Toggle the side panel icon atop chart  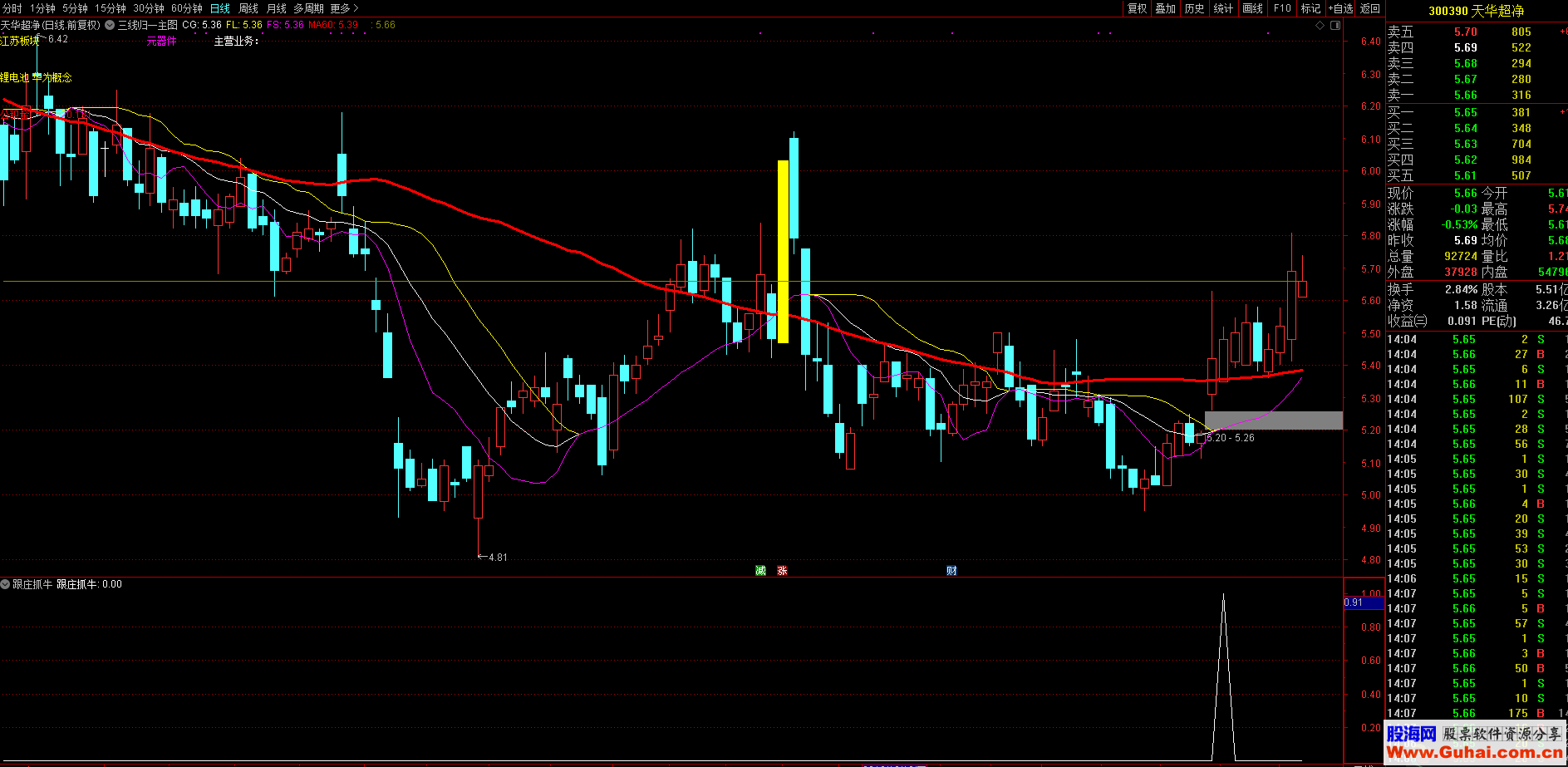pos(1335,26)
